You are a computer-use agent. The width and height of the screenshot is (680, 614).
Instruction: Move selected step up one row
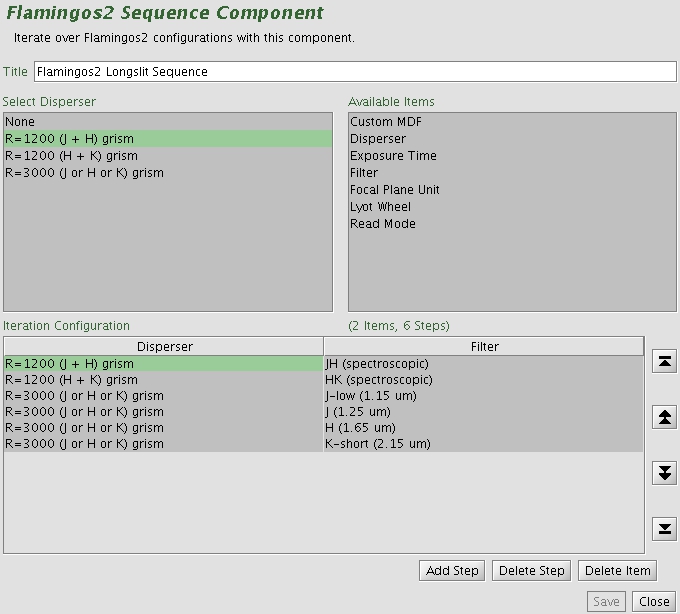[x=664, y=417]
